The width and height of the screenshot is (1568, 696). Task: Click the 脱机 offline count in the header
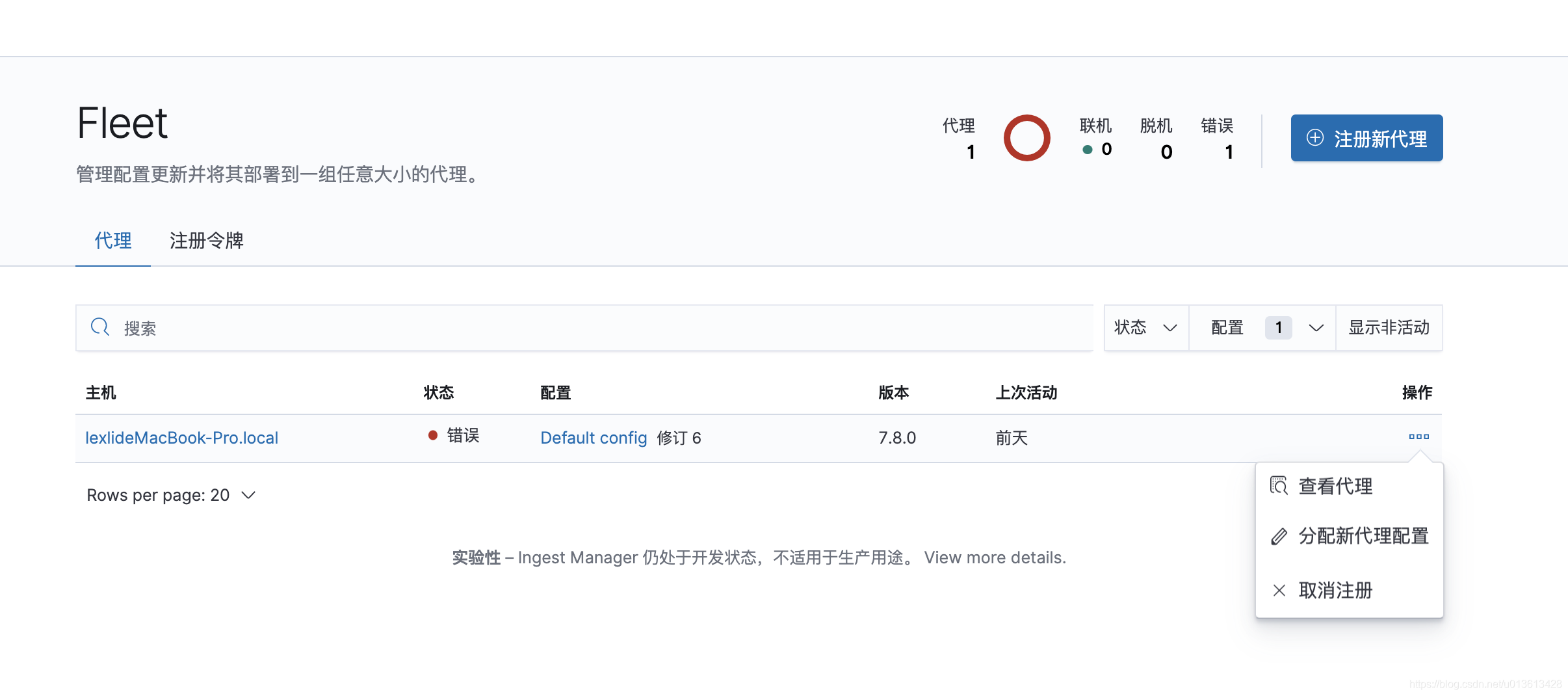pos(1156,139)
